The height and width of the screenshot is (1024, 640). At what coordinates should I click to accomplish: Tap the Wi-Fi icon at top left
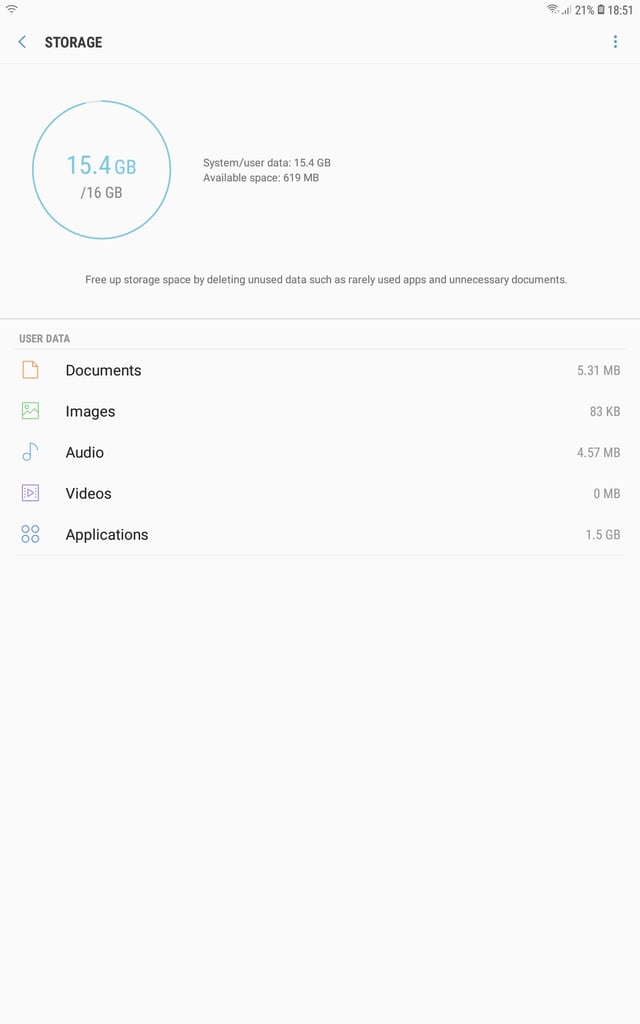[12, 9]
